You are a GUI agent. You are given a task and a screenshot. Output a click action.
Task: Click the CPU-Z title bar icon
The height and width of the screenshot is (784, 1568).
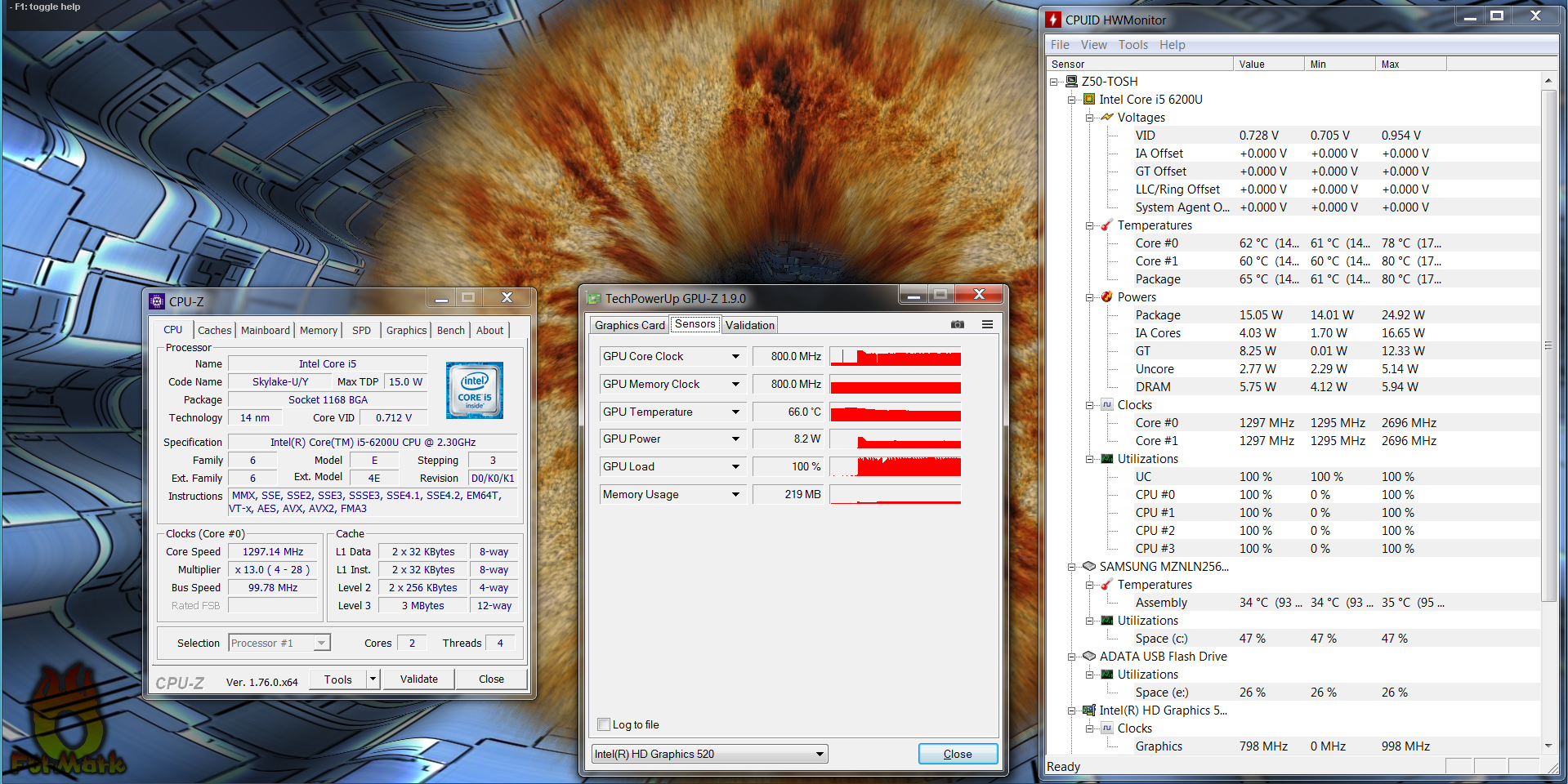[x=157, y=301]
